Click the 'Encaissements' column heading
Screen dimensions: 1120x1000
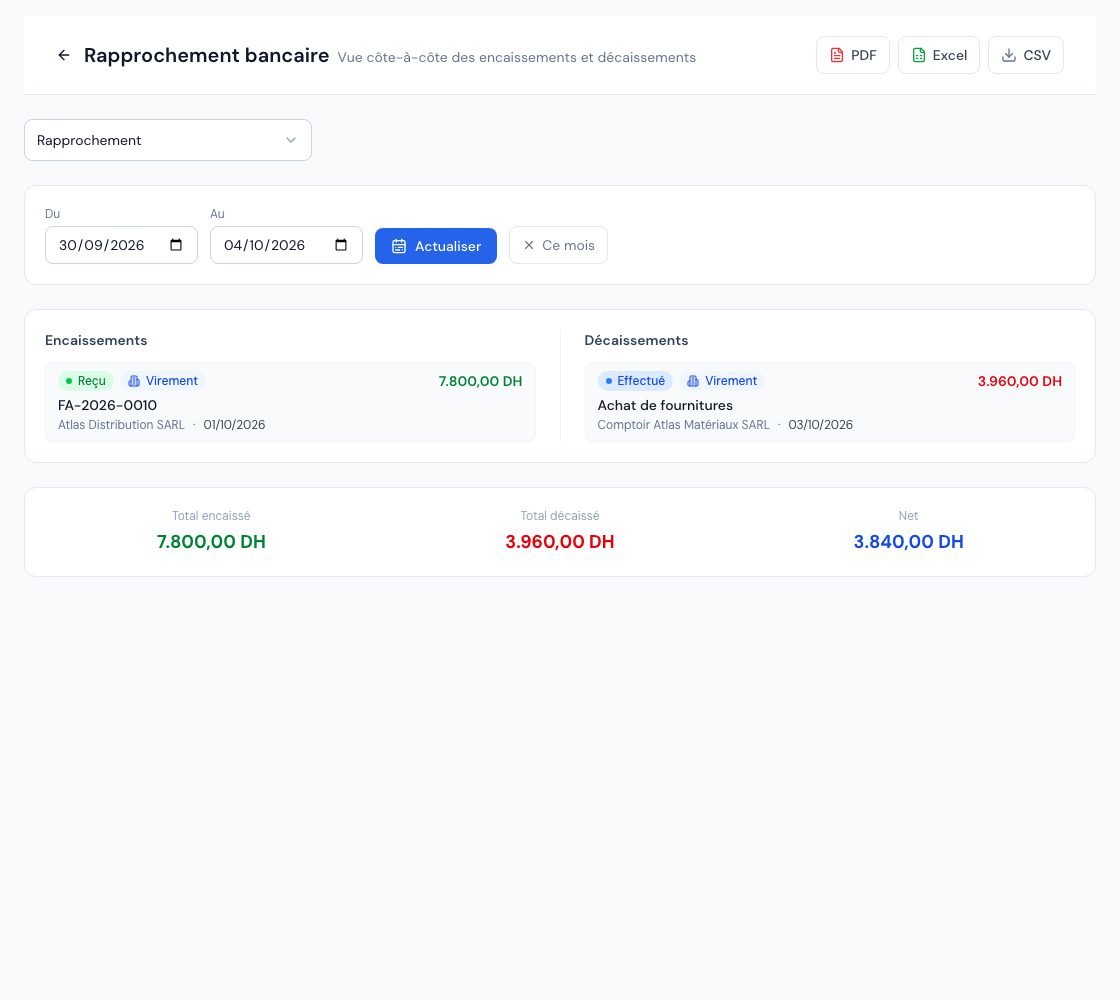(x=96, y=340)
